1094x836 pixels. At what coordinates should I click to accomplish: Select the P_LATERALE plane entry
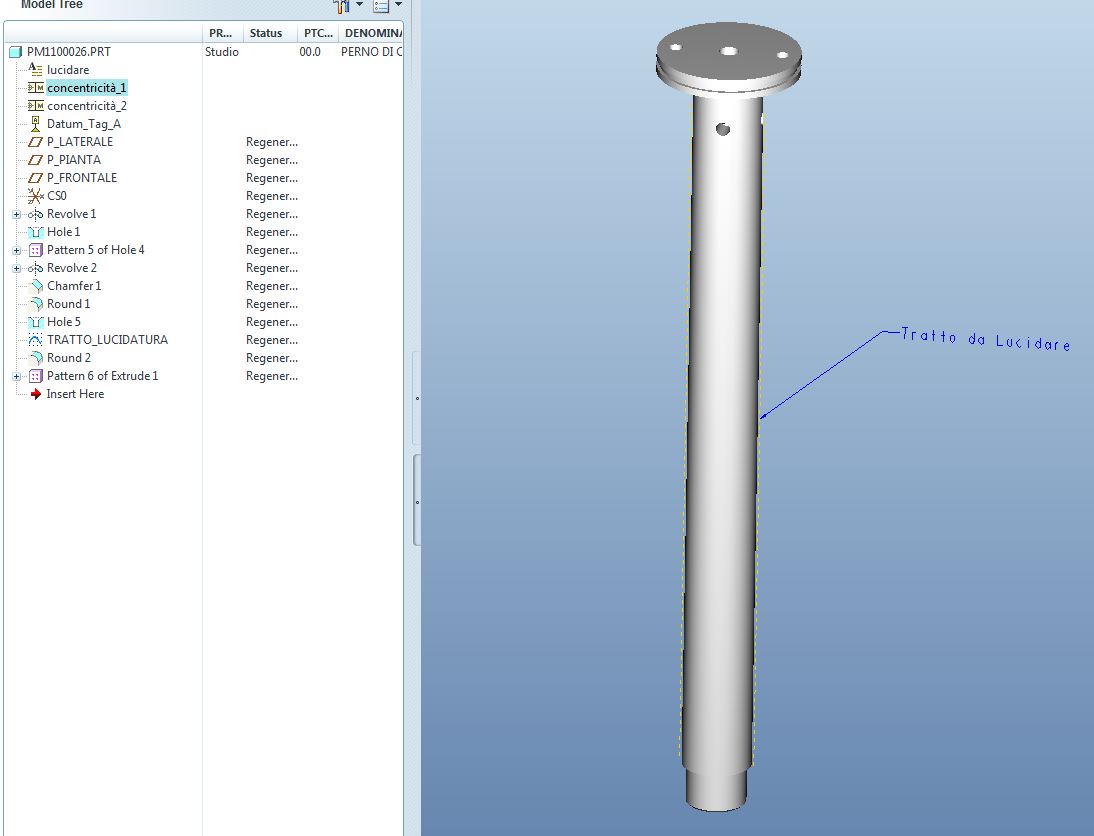80,142
